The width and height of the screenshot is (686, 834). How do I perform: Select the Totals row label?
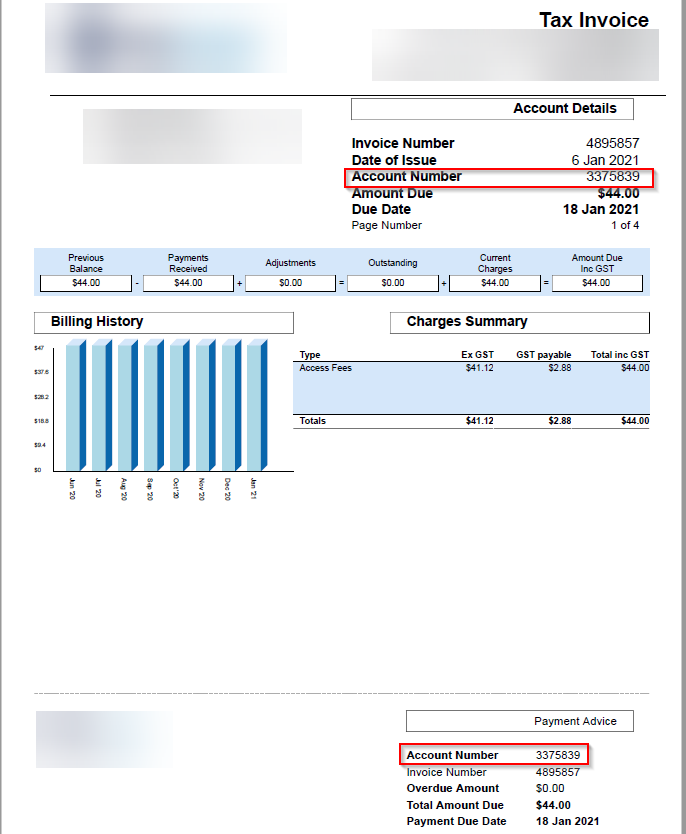point(313,421)
